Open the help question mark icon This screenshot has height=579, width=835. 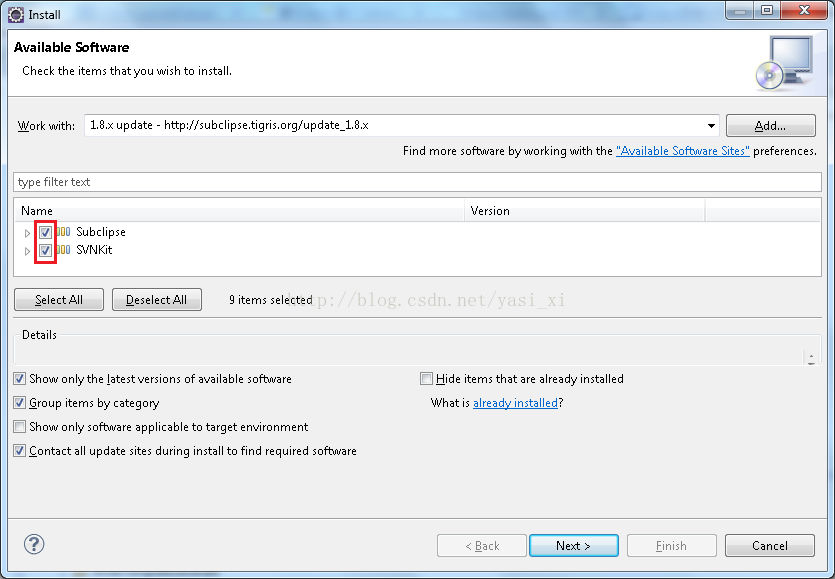point(34,544)
